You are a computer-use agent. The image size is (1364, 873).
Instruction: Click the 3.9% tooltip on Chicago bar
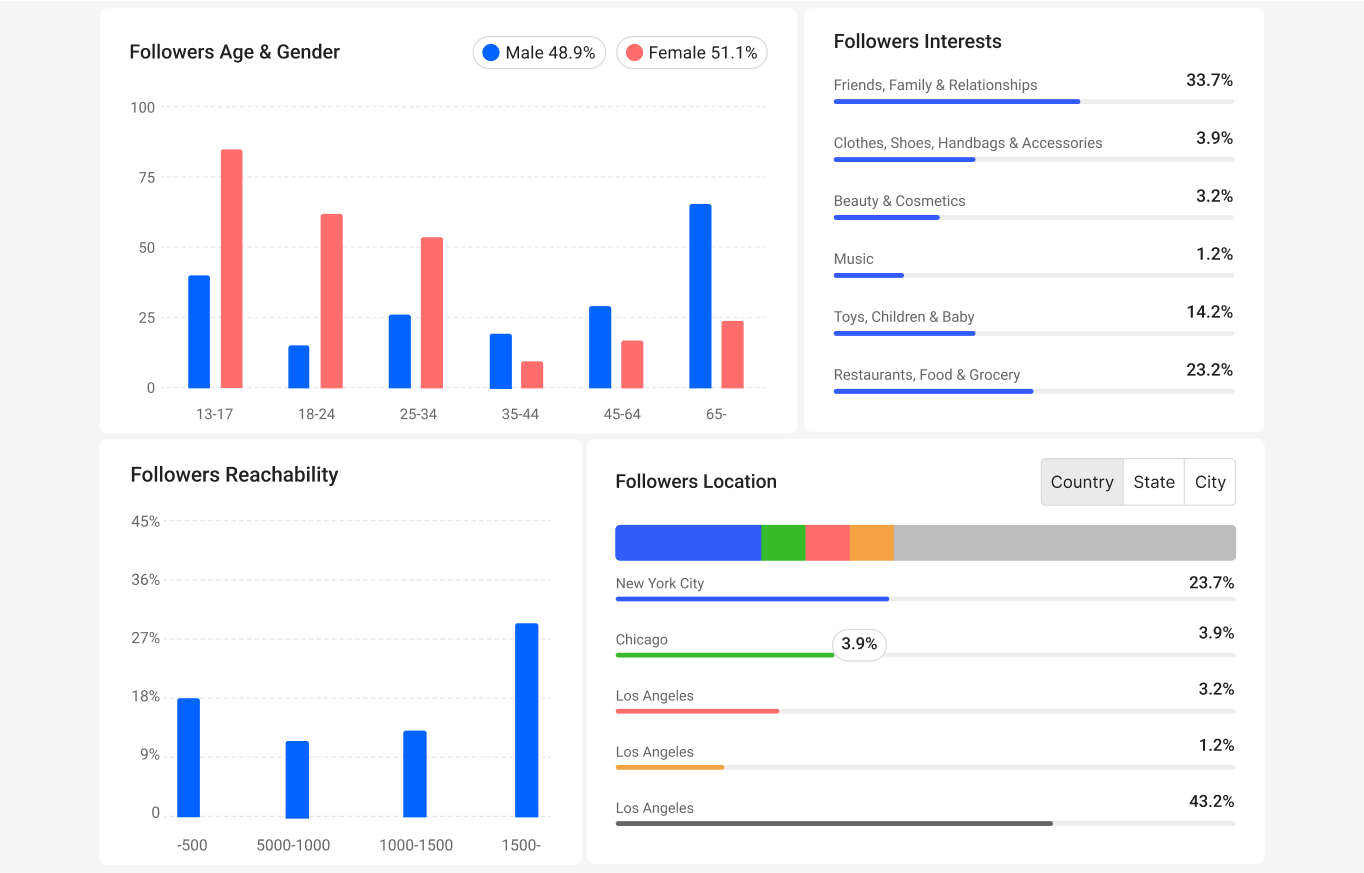(859, 644)
